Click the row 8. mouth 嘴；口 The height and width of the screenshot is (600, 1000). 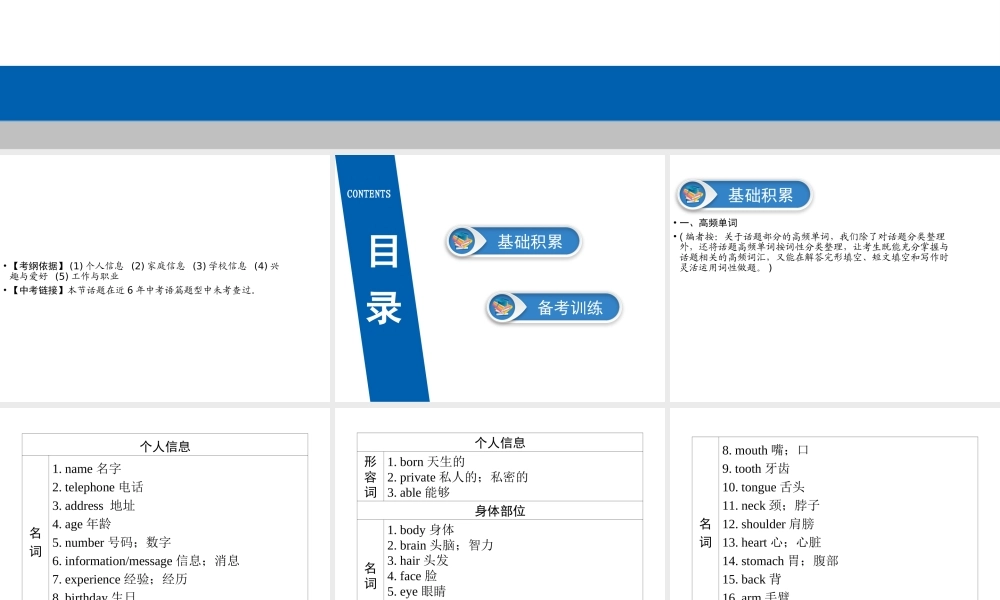[765, 450]
